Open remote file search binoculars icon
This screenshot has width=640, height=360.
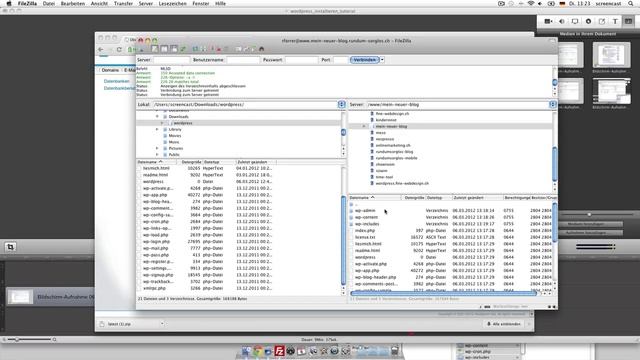pyautogui.click(x=262, y=49)
